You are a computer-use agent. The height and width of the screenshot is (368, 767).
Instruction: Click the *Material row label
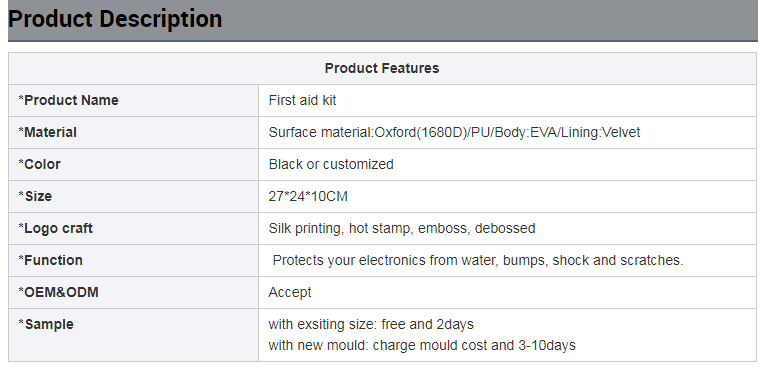pos(47,132)
